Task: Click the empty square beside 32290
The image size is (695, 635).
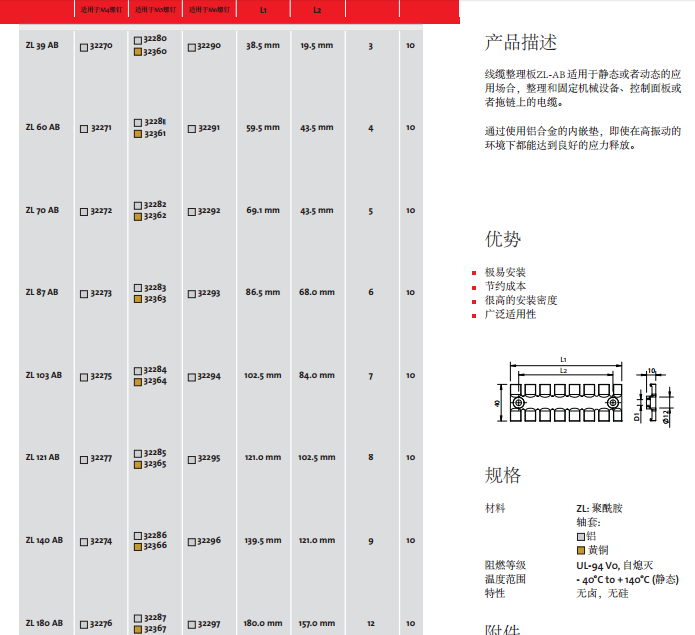Action: click(x=192, y=46)
